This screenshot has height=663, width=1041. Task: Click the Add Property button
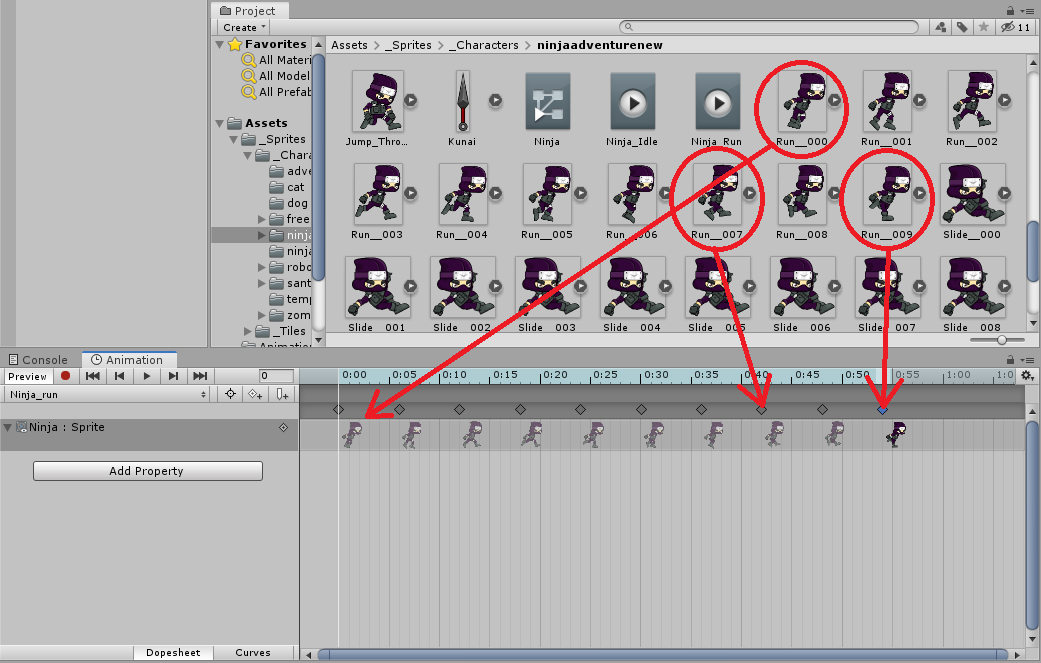click(148, 471)
